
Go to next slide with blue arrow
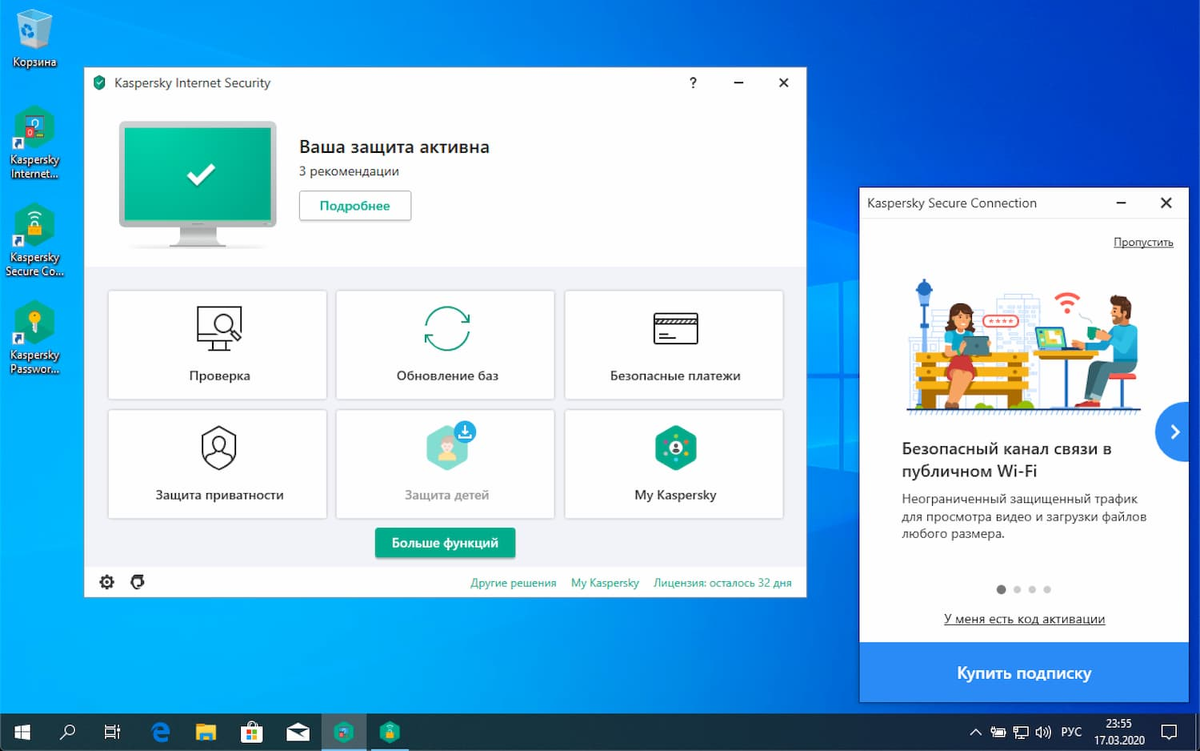[x=1171, y=432]
